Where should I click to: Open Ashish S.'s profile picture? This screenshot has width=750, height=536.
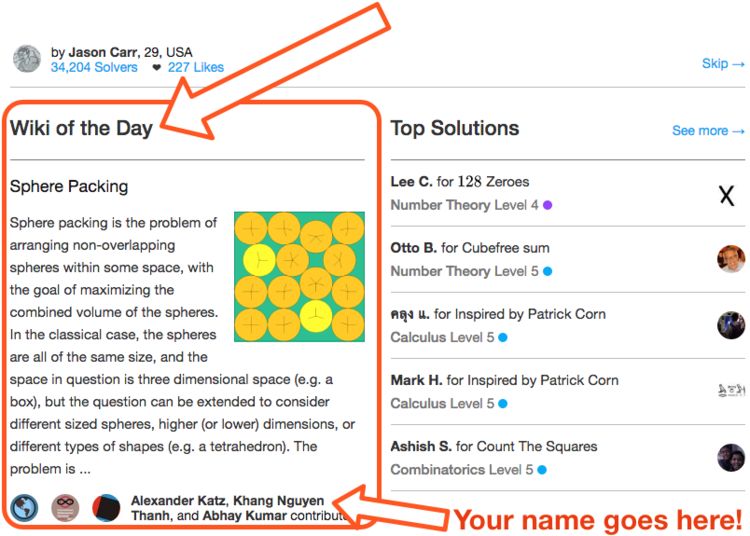click(x=731, y=458)
